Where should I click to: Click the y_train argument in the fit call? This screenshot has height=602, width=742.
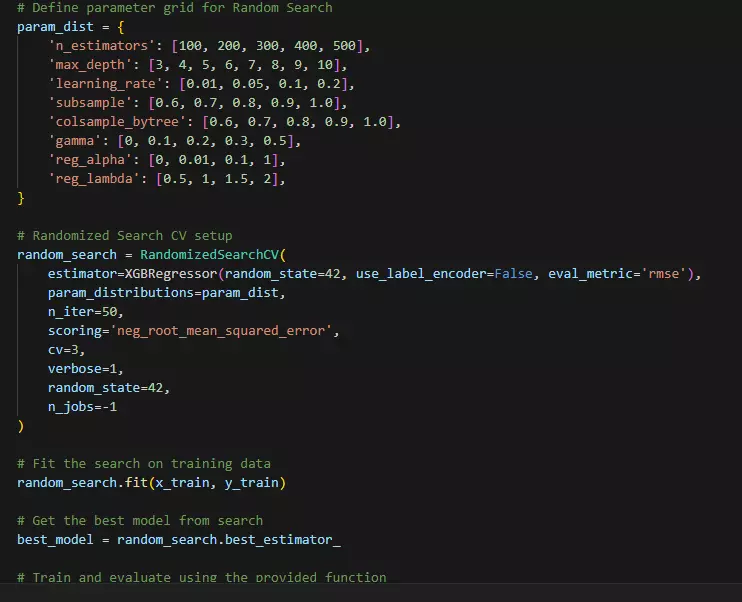pyautogui.click(x=252, y=483)
